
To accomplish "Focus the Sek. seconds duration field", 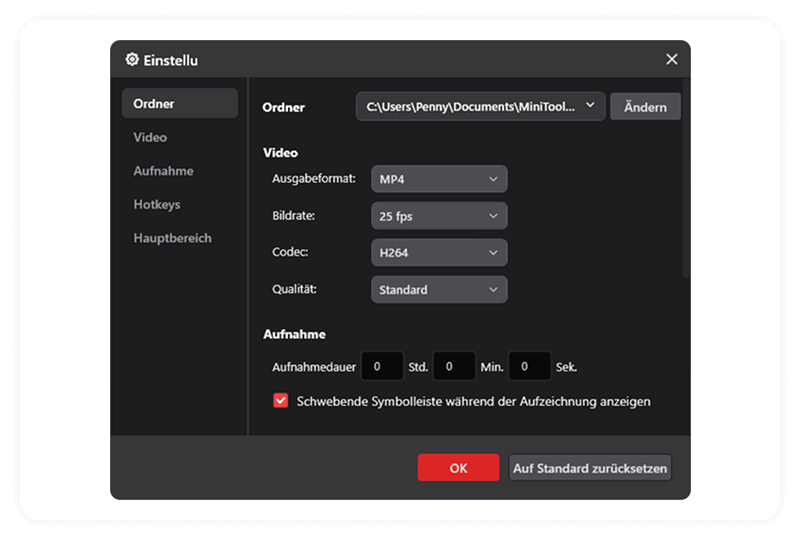I will click(530, 366).
